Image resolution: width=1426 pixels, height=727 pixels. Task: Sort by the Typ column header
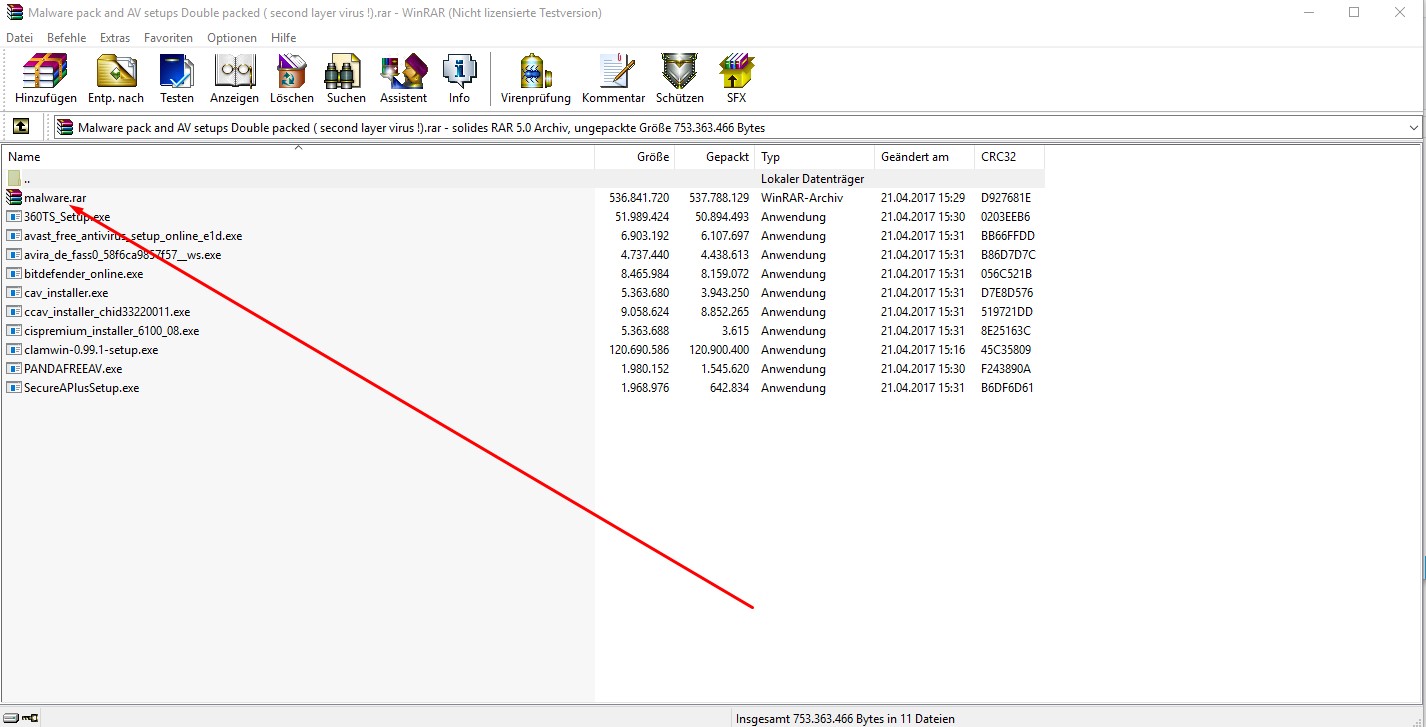[815, 157]
